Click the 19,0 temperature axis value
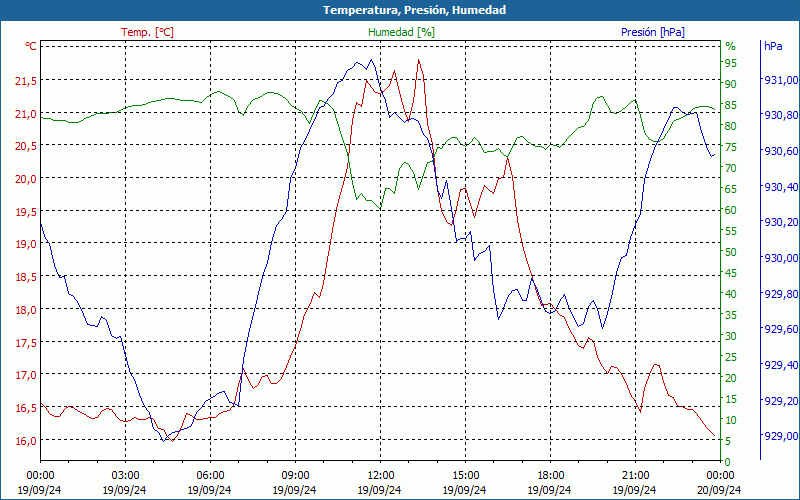Image resolution: width=800 pixels, height=500 pixels. (x=26, y=244)
